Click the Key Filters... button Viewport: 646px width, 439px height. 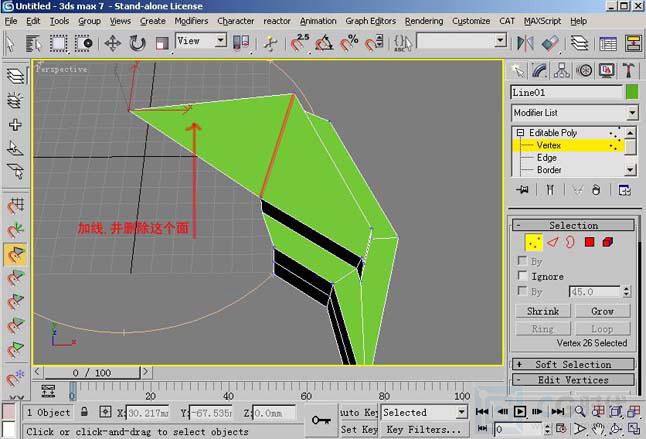(x=424, y=430)
